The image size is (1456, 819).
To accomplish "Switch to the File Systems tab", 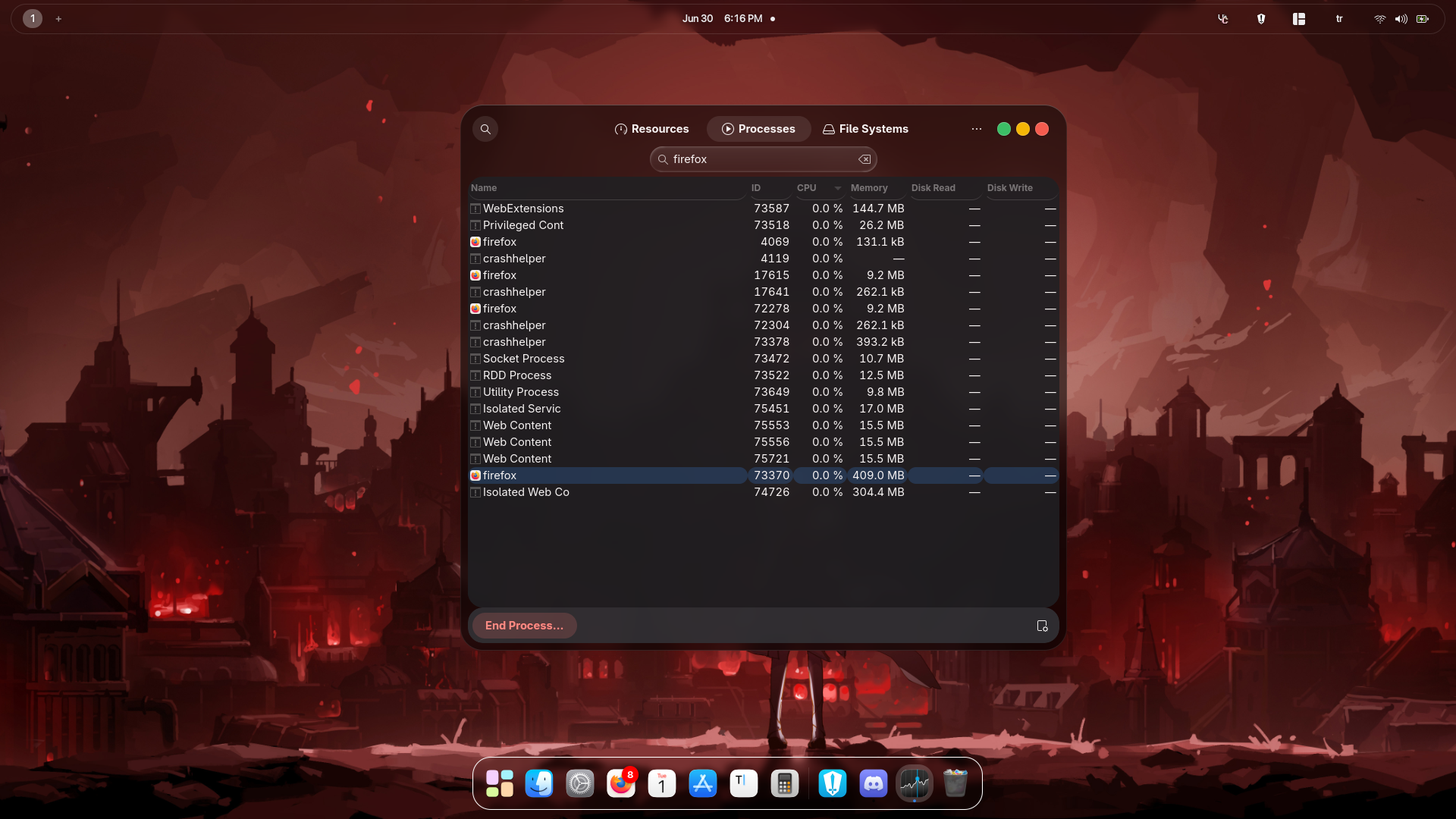I will [865, 129].
